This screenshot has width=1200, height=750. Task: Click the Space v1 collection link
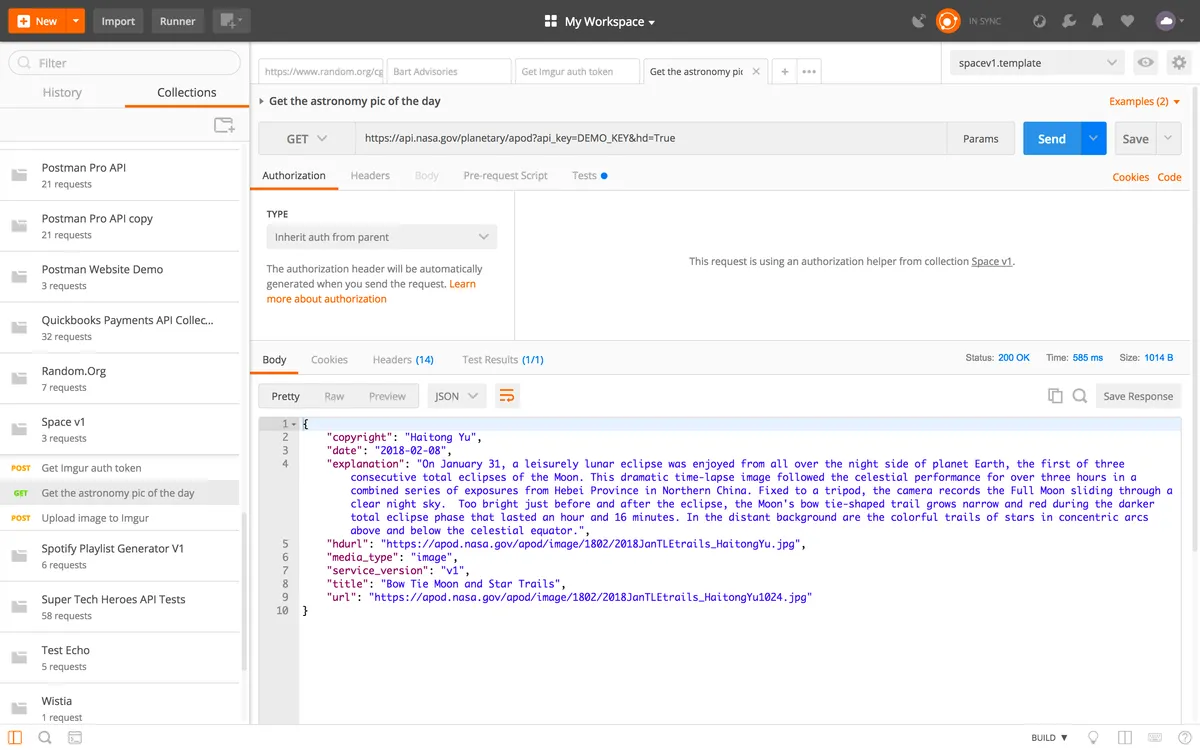click(992, 261)
